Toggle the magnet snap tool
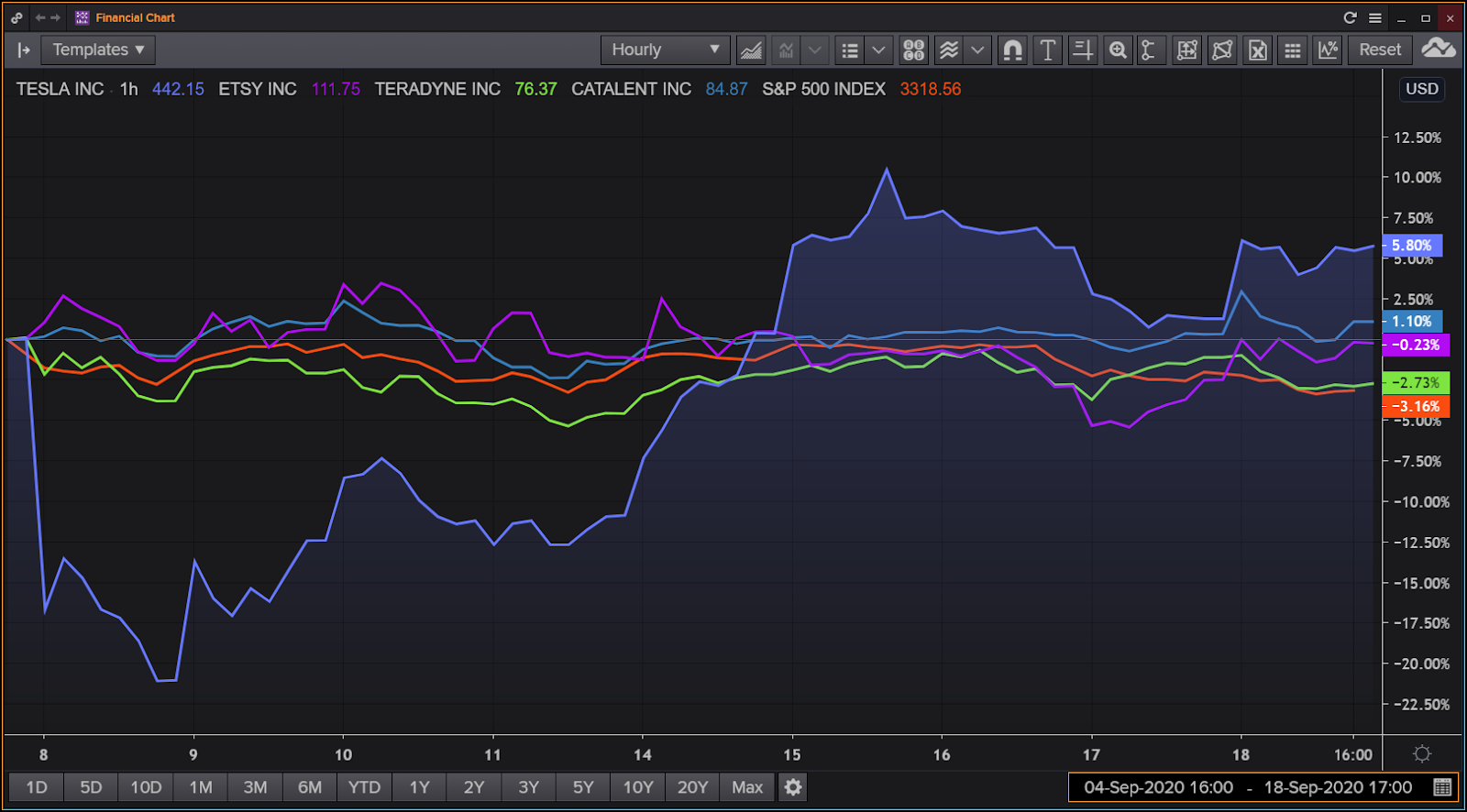The height and width of the screenshot is (812, 1467). coord(1012,50)
